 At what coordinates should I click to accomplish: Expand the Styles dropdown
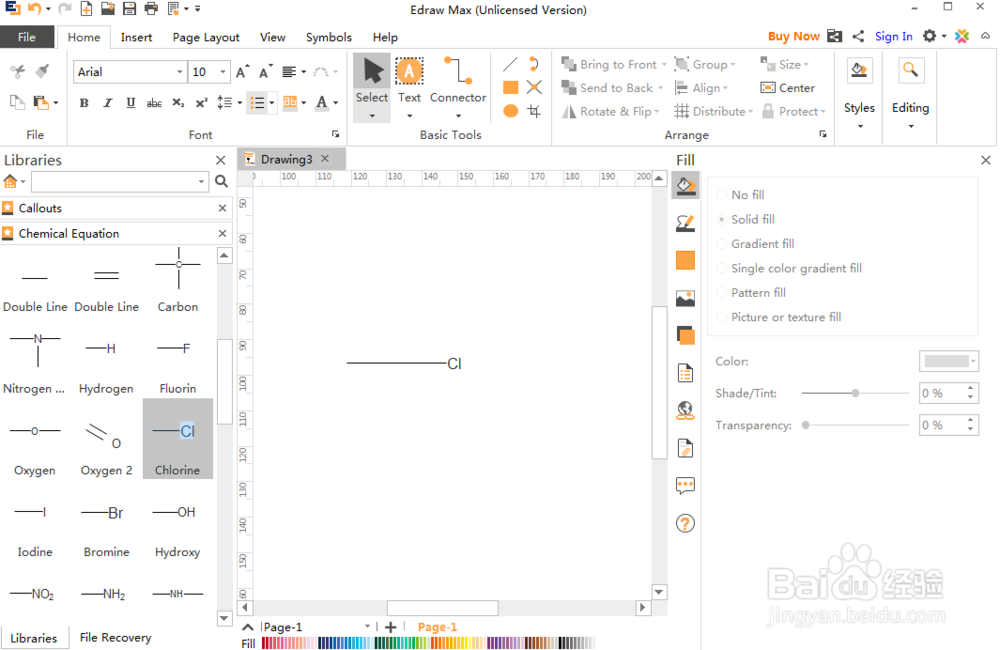tap(860, 126)
